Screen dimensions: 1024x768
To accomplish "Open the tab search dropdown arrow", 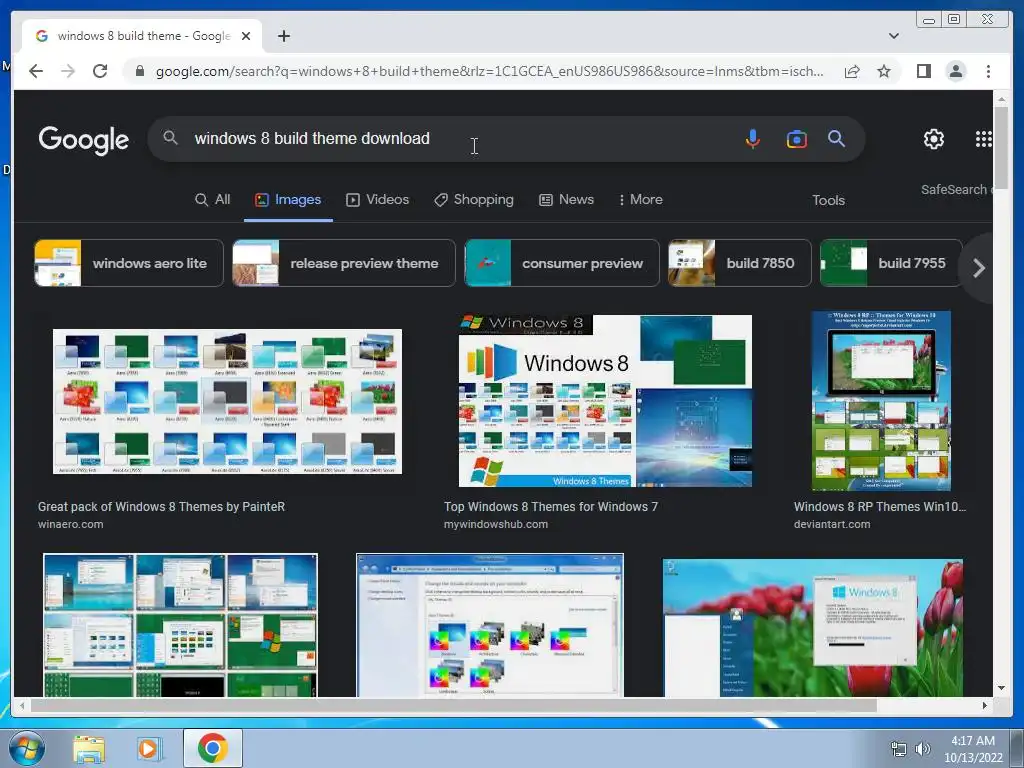I will (893, 36).
